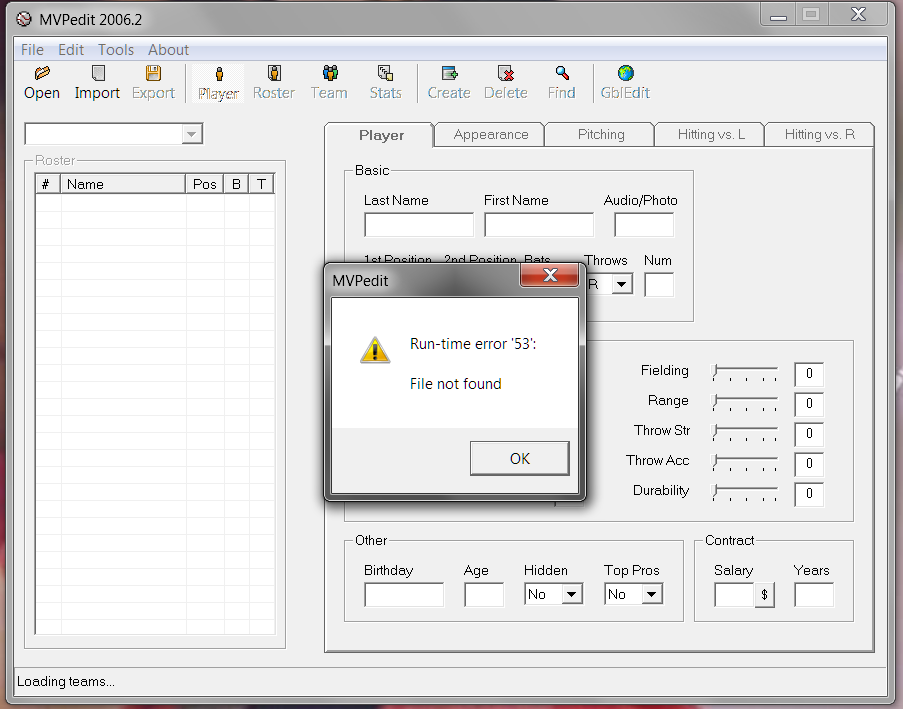Switch to the Hitting vs. R tab

[819, 135]
